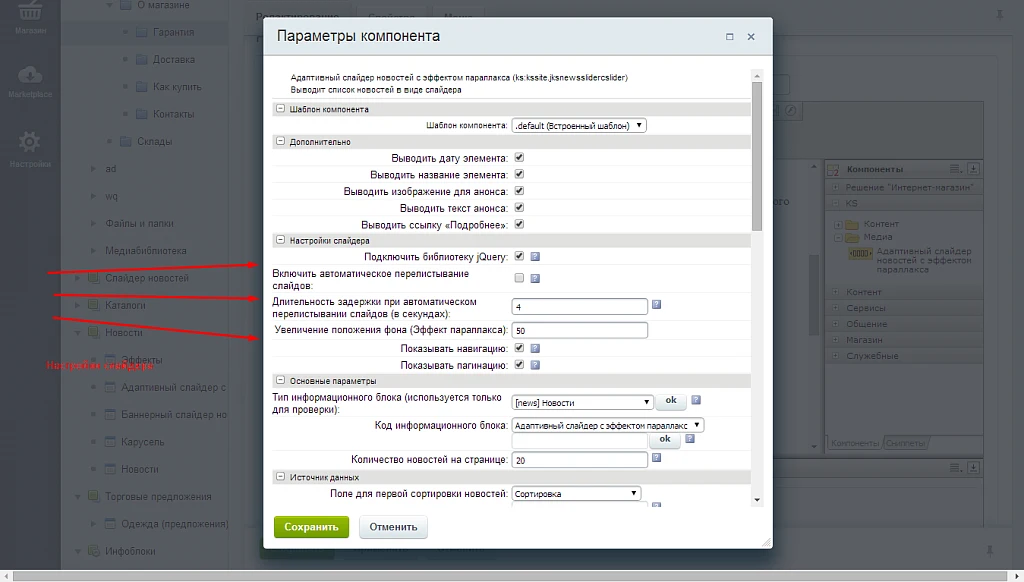Collapse the «Источник данных» section
1024x582 pixels.
pos(280,477)
